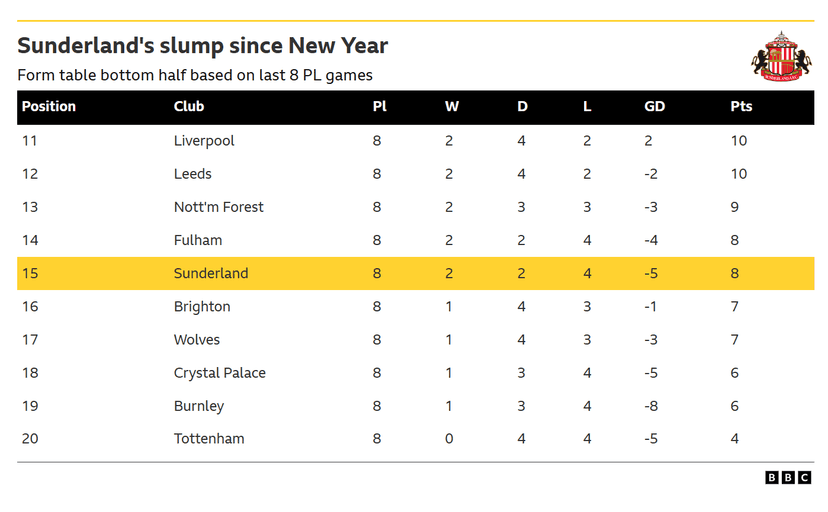This screenshot has height=512, width=828.
Task: Click the Pts column header
Action: click(741, 106)
